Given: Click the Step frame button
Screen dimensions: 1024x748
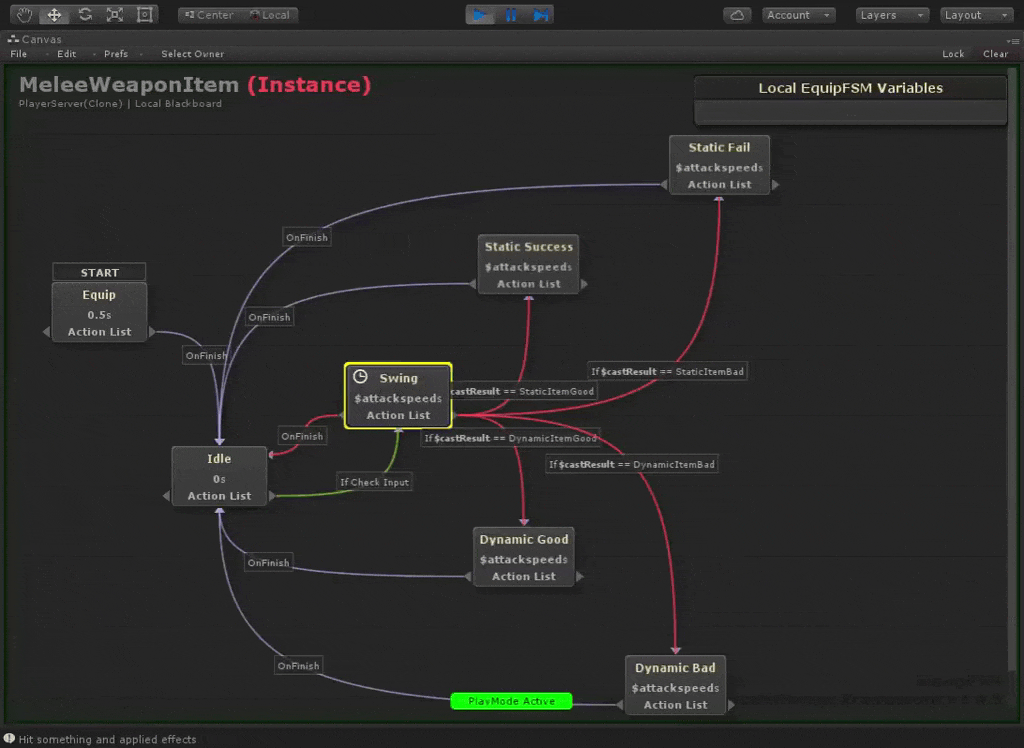Looking at the screenshot, I should [x=540, y=15].
